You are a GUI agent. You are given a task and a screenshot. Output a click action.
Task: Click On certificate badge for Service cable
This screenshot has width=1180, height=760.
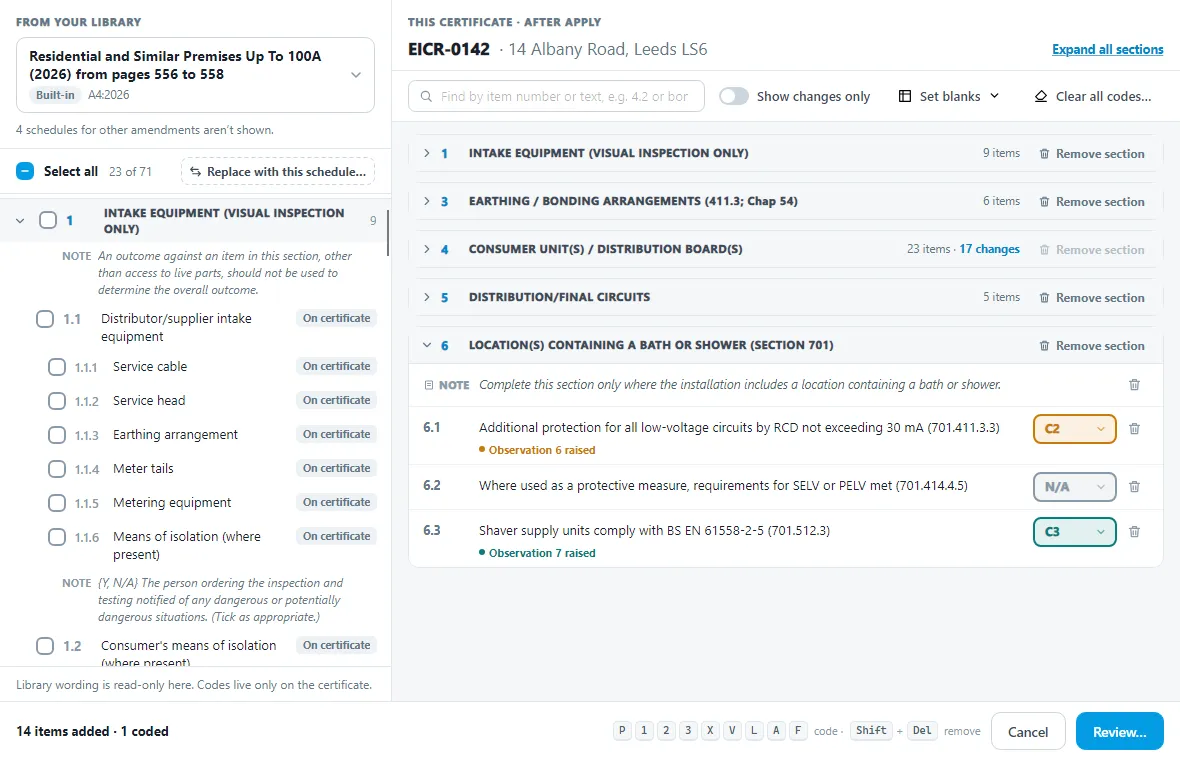(x=336, y=366)
